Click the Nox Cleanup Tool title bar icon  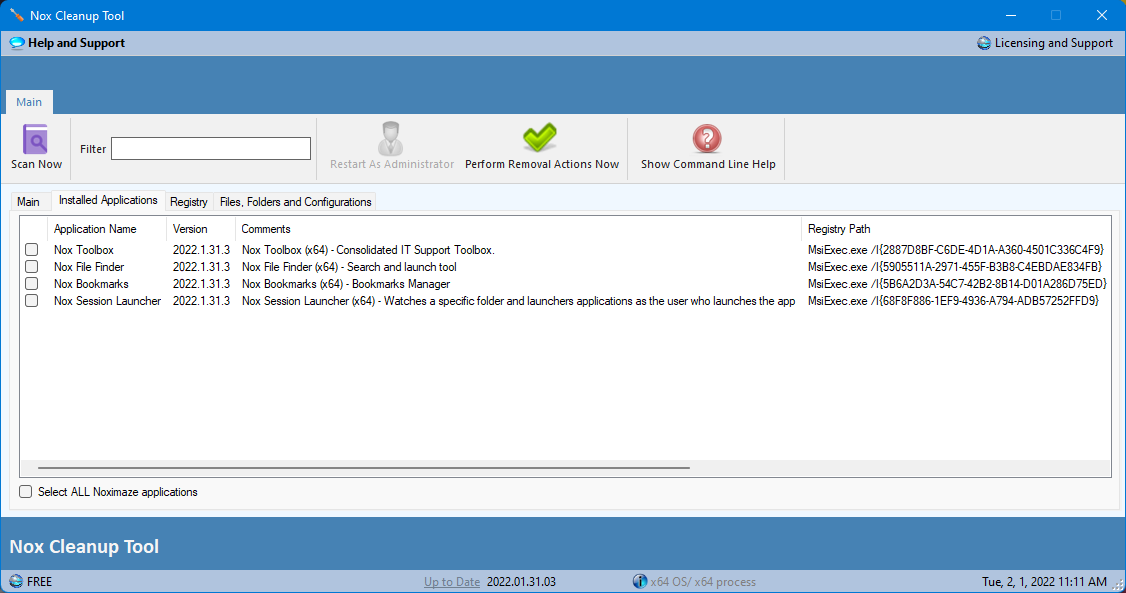(17, 15)
